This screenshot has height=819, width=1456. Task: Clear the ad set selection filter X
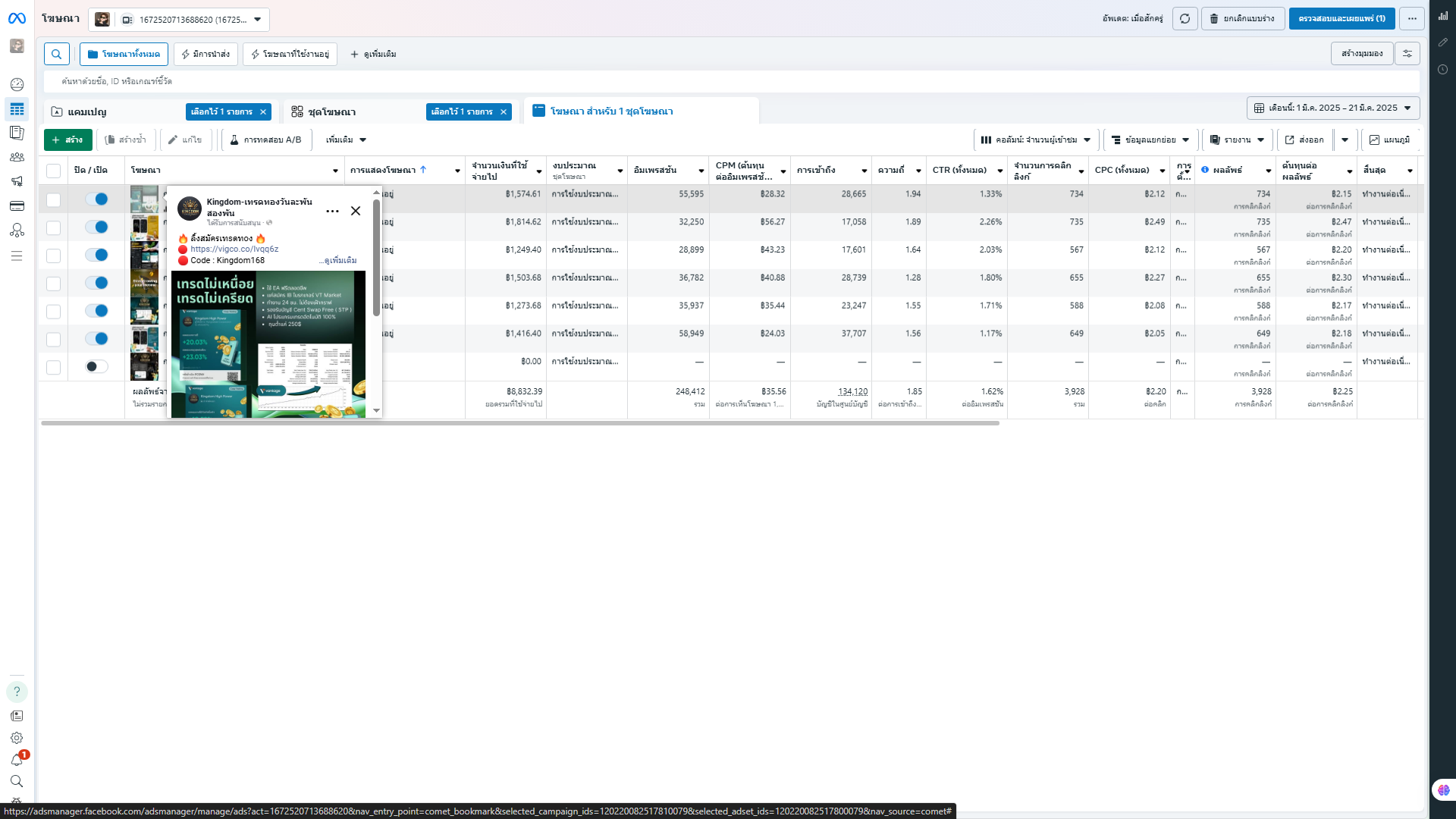(x=504, y=111)
